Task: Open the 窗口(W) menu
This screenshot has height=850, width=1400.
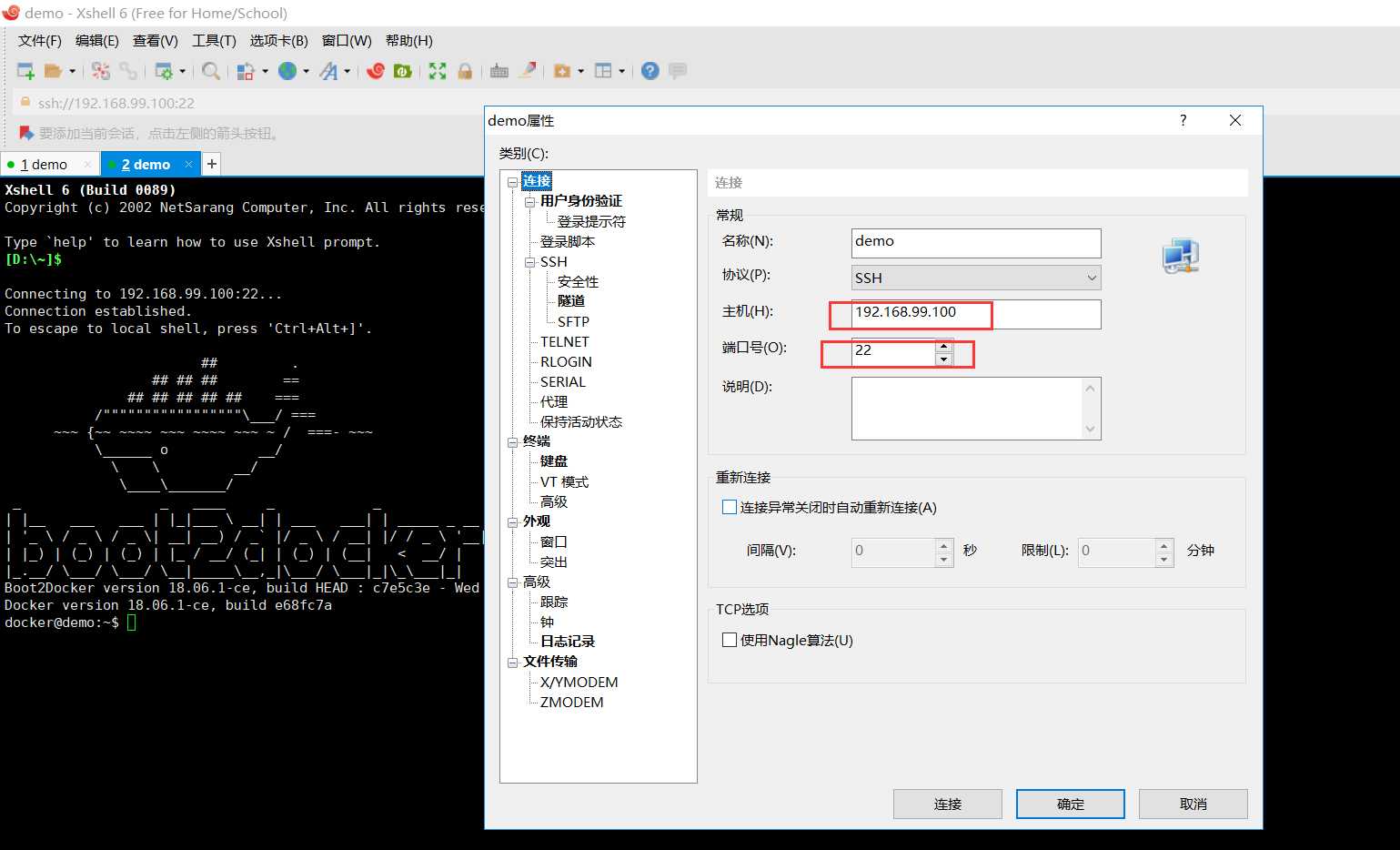Action: (x=347, y=41)
